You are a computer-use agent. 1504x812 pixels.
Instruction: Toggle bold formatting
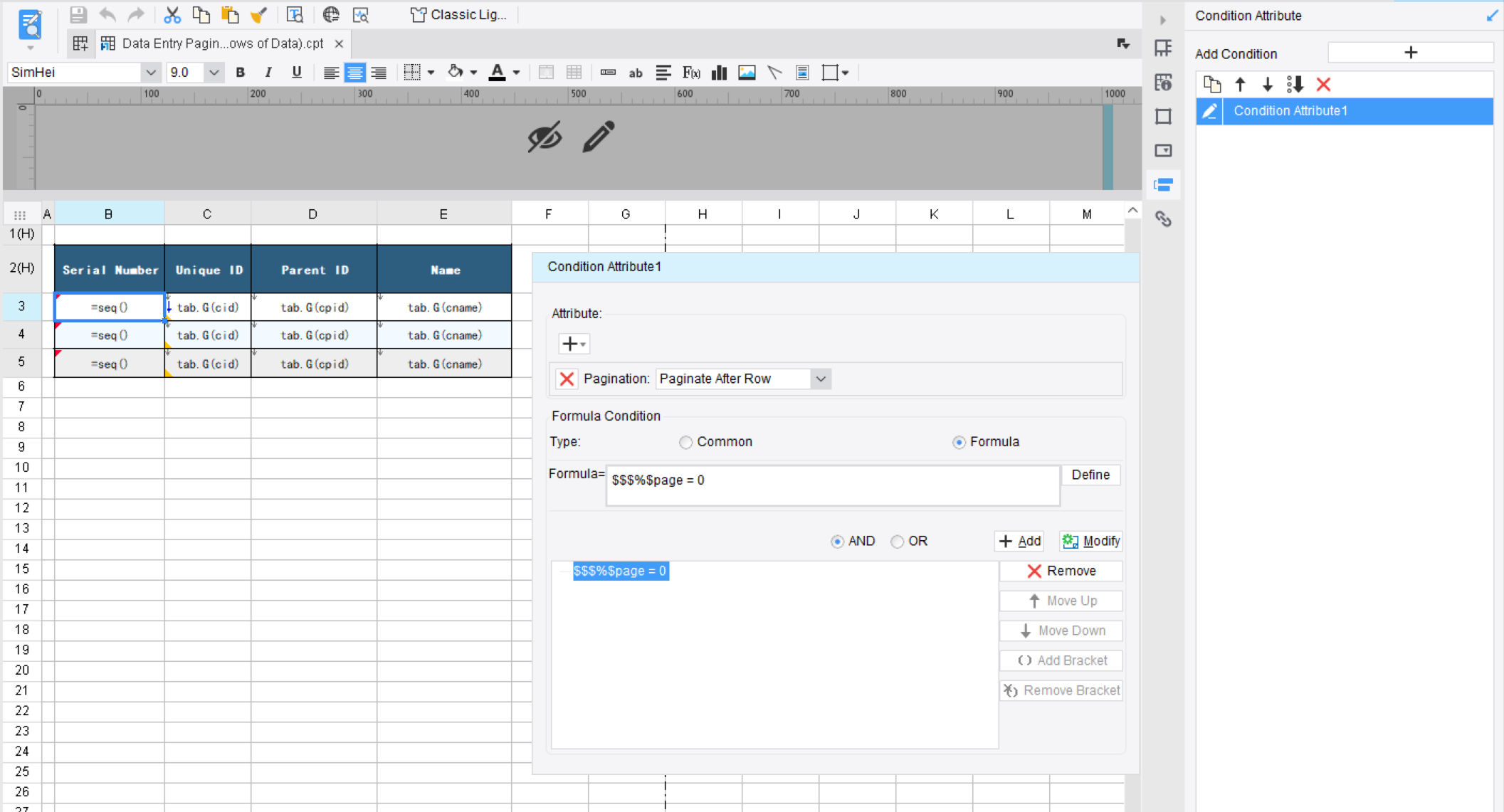click(240, 73)
